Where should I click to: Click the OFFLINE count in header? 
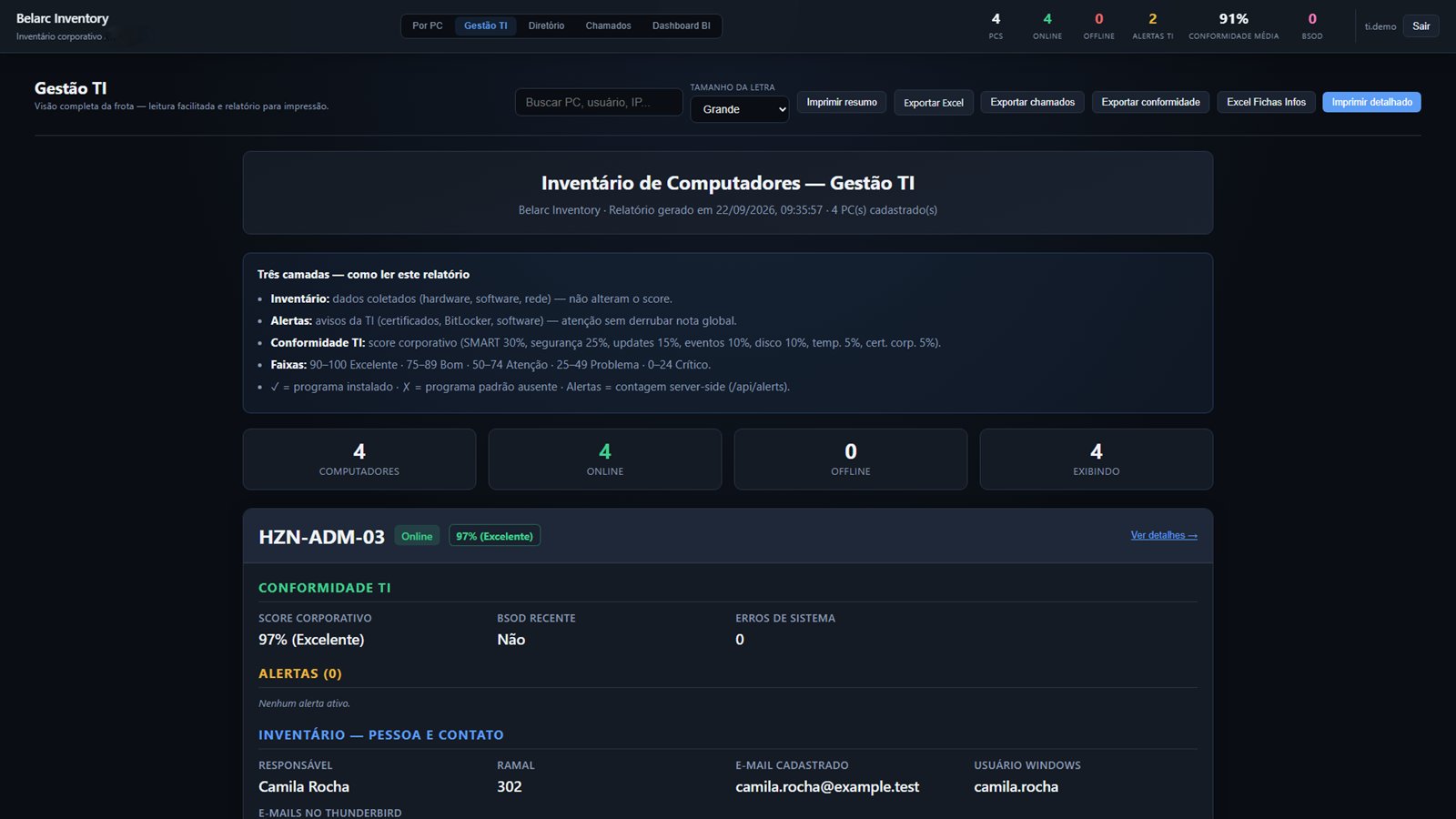1098,26
